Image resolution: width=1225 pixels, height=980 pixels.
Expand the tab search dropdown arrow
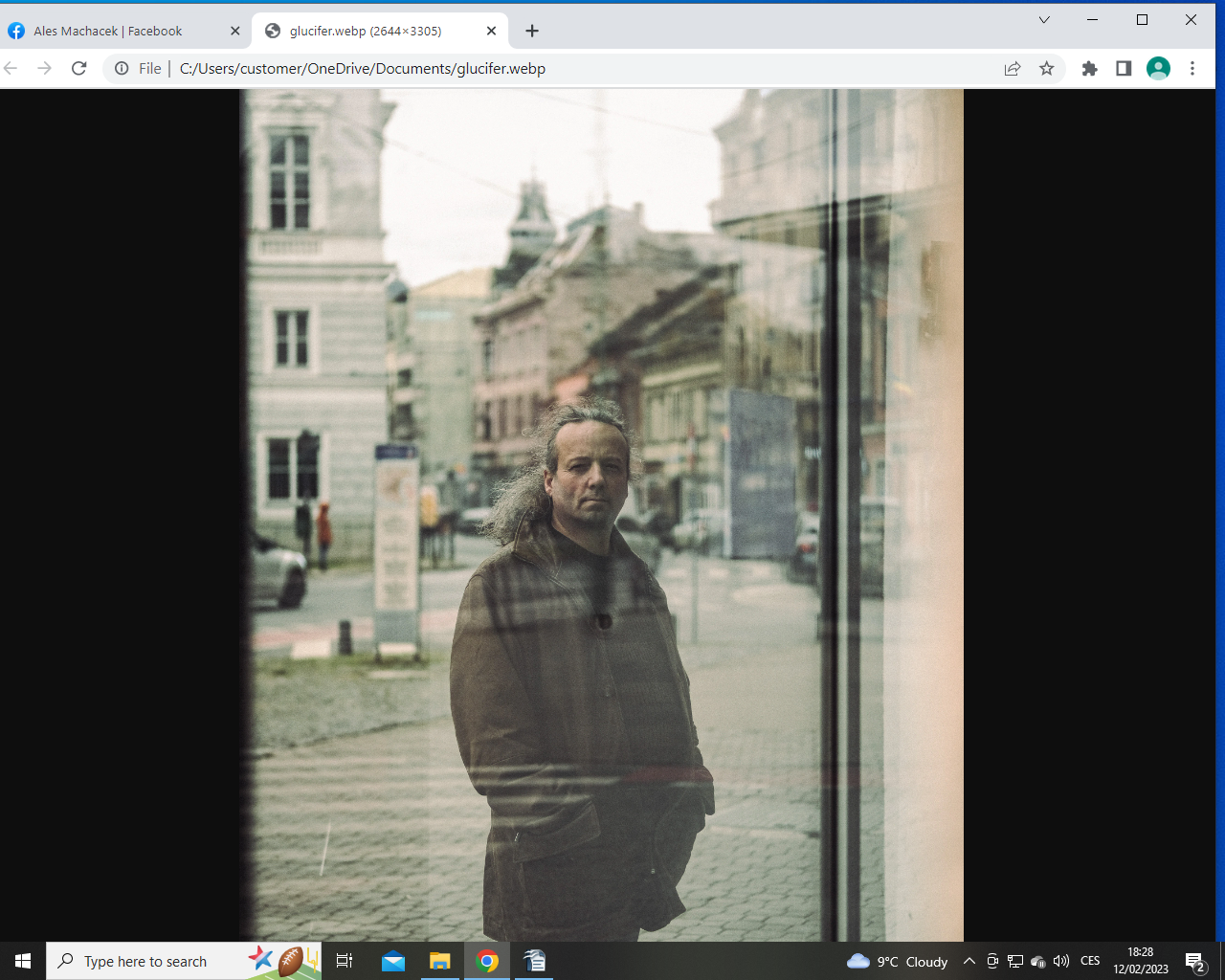click(x=1044, y=20)
